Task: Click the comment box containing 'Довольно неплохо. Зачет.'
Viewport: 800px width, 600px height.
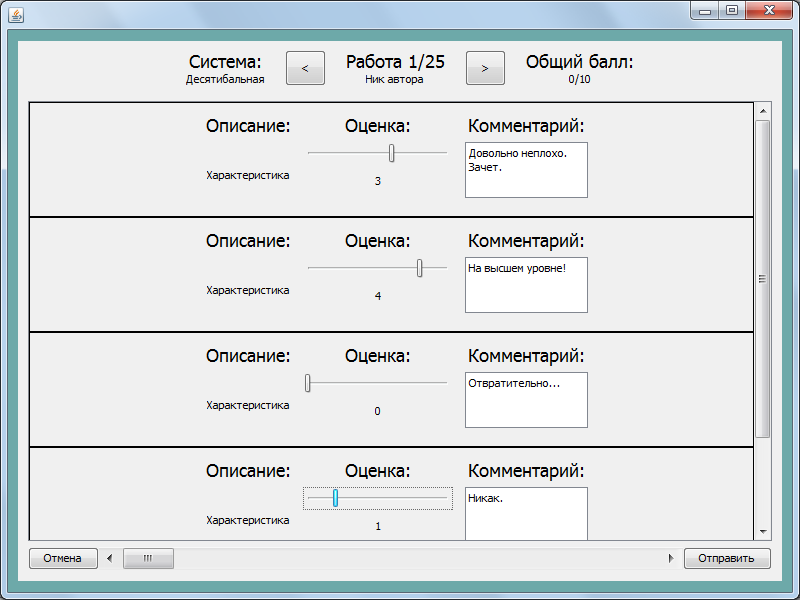Action: [526, 170]
